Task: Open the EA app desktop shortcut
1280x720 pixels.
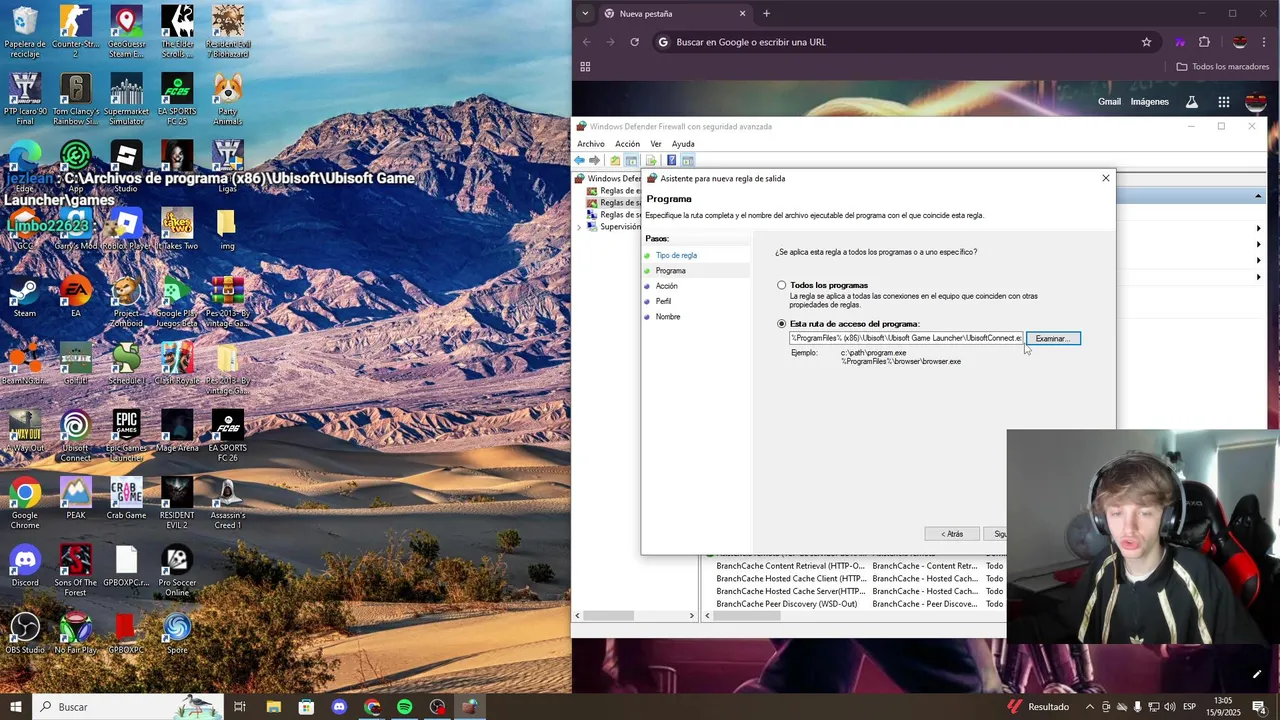Action: [75, 299]
